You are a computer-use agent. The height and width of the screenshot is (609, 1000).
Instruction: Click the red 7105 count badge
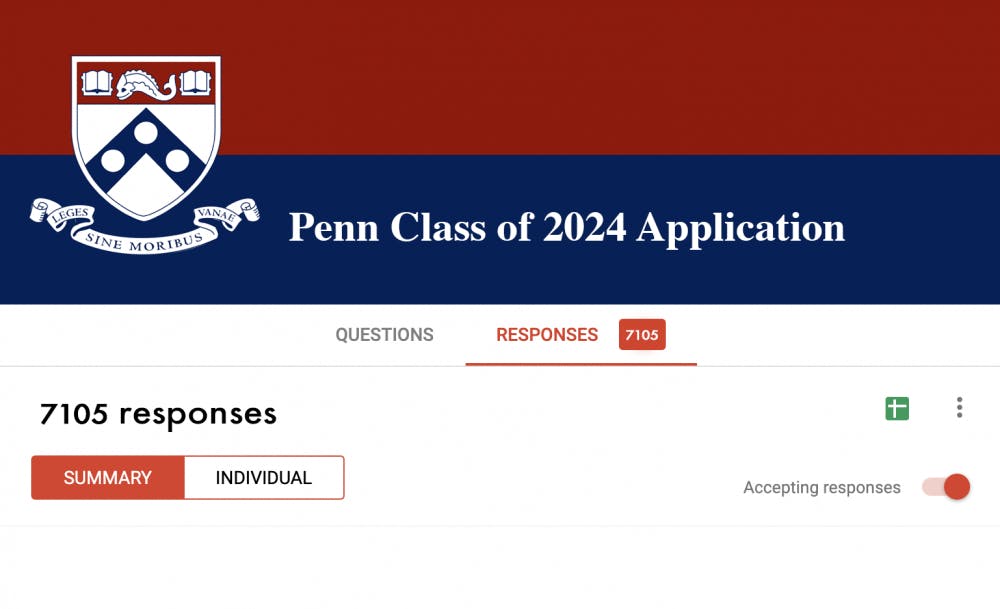[x=642, y=335]
